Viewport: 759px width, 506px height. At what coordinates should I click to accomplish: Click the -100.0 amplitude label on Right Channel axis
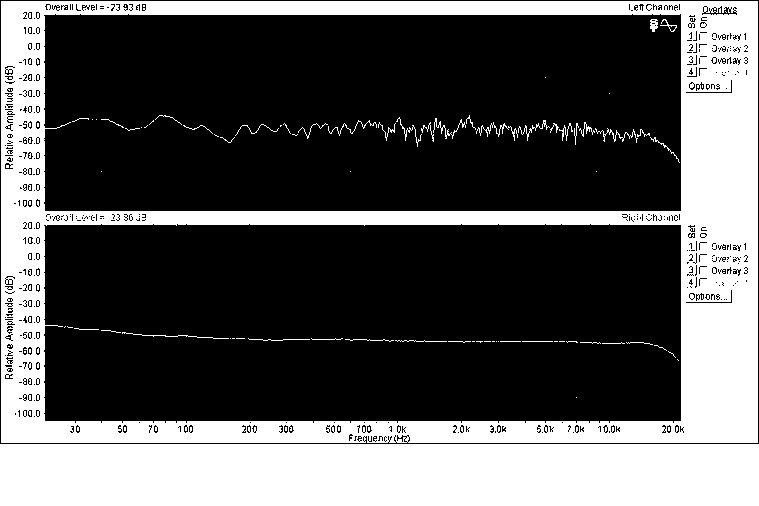click(29, 414)
